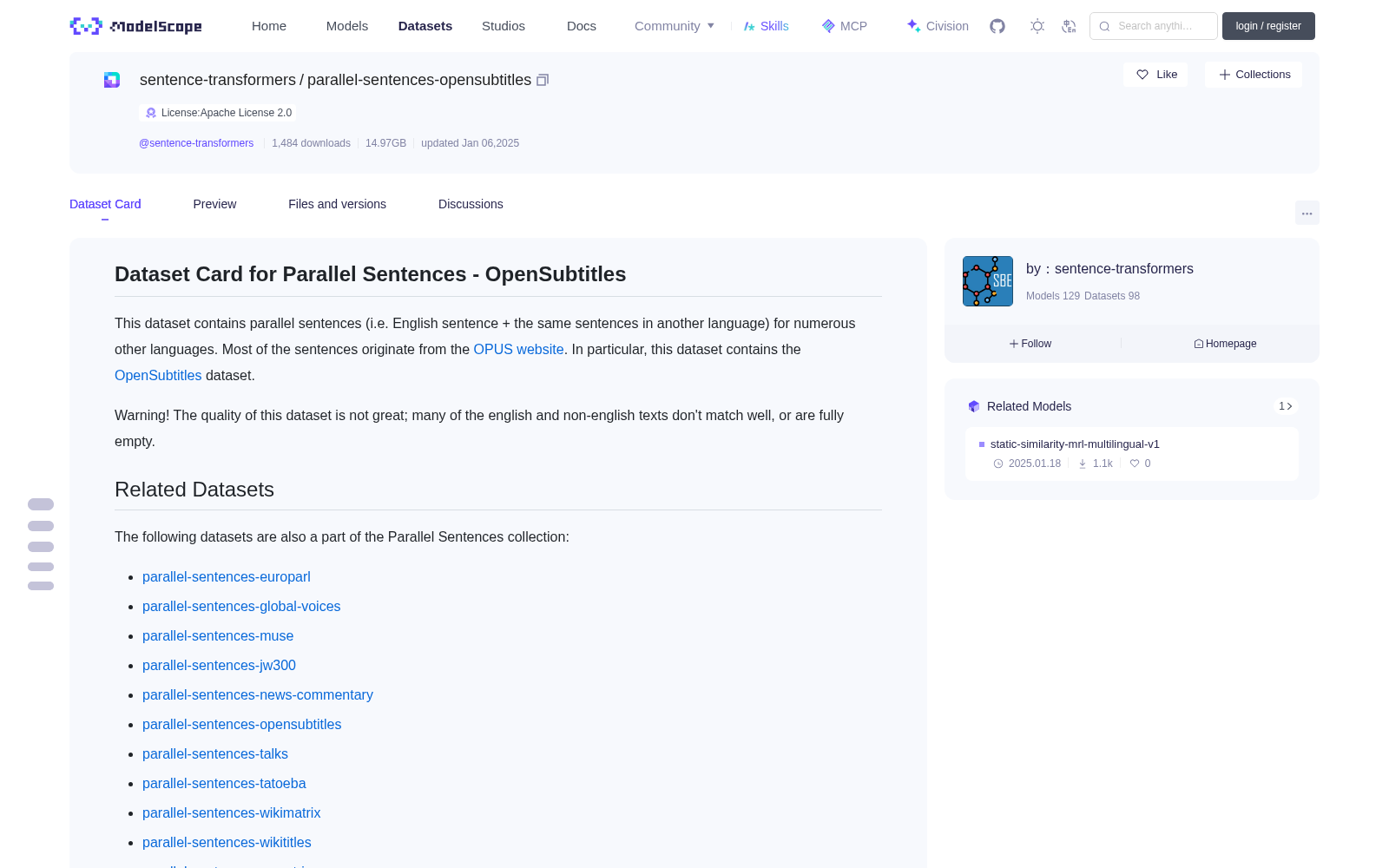Like this dataset with heart button
1389x868 pixels.
(1155, 75)
